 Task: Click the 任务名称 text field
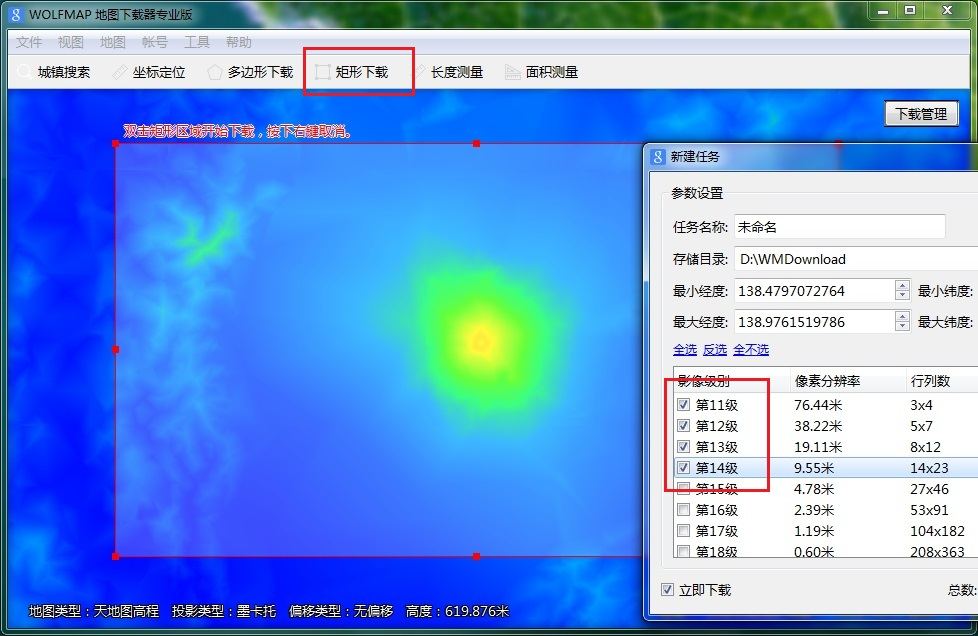[839, 227]
